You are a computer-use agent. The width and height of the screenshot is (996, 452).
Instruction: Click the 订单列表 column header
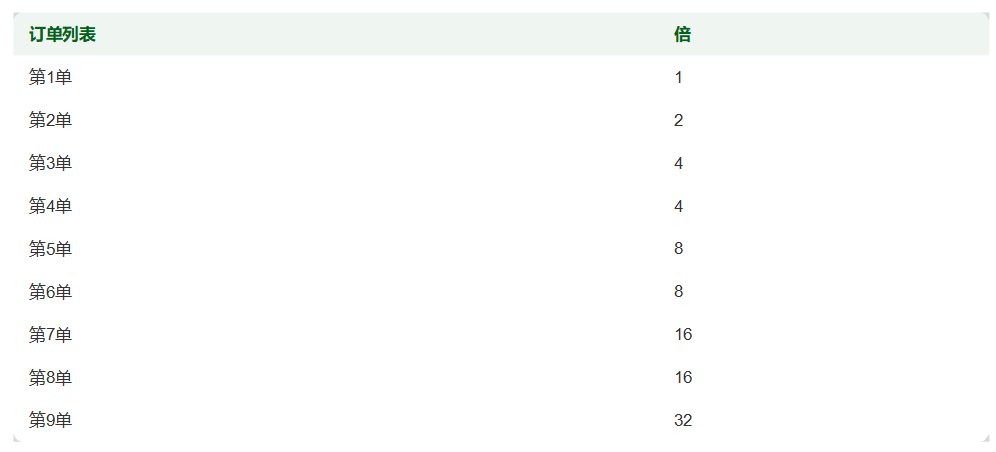(62, 35)
